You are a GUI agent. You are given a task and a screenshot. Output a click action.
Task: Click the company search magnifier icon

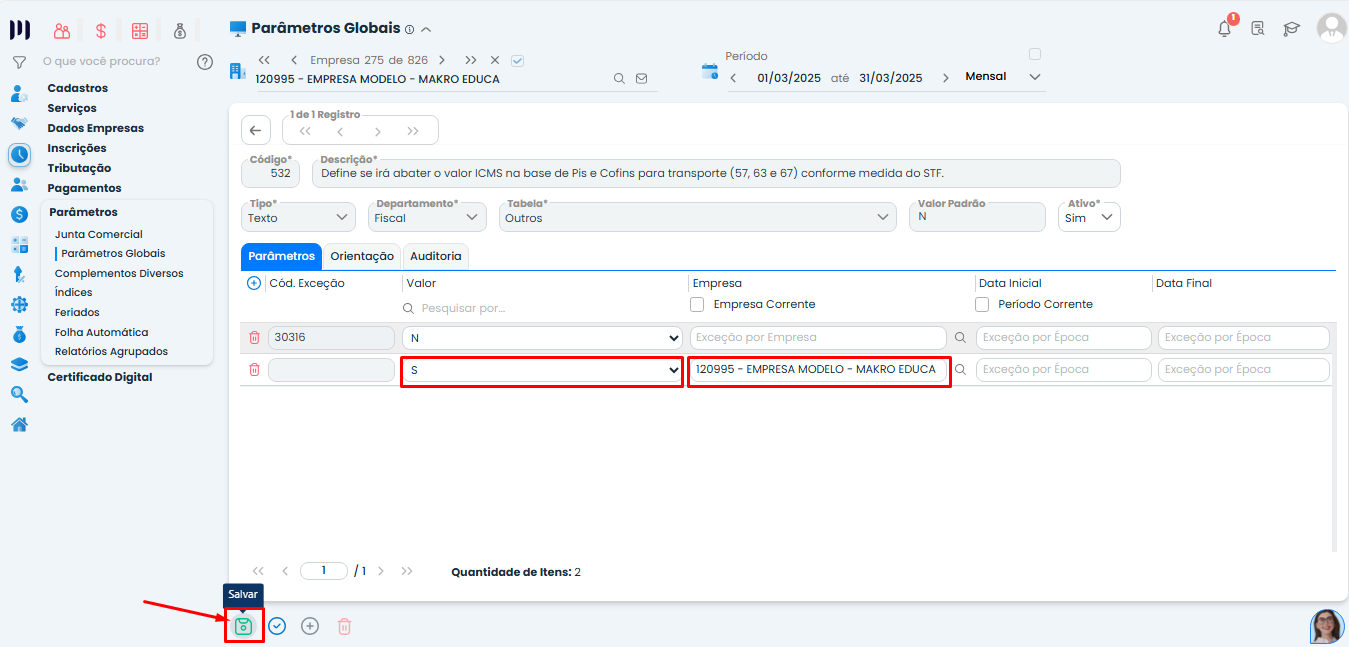(x=619, y=78)
